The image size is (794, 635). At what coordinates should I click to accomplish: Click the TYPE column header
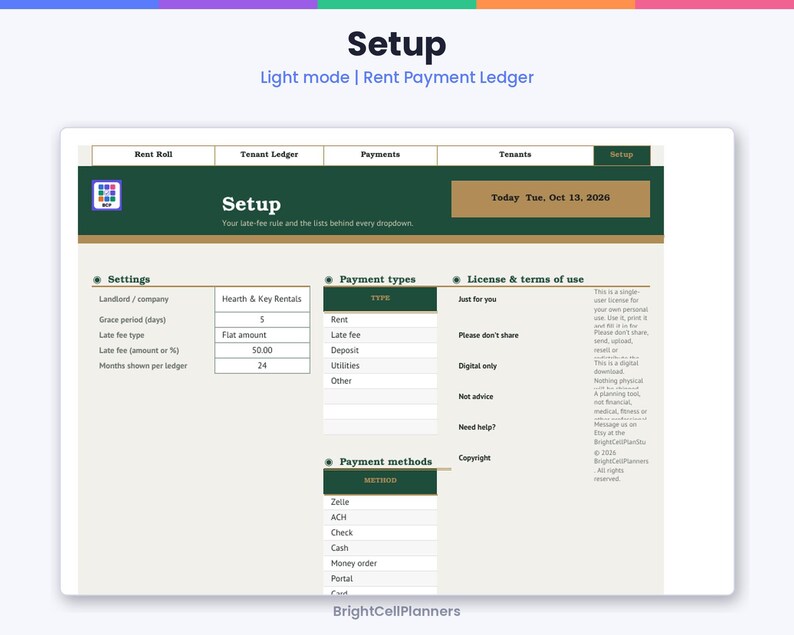(380, 299)
